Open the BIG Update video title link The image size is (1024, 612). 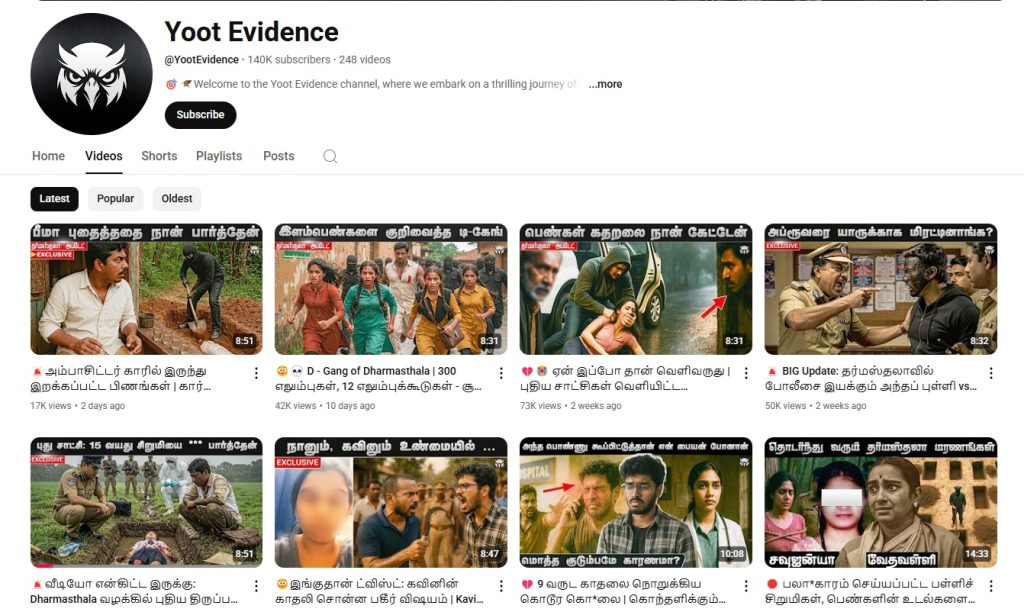[870, 378]
